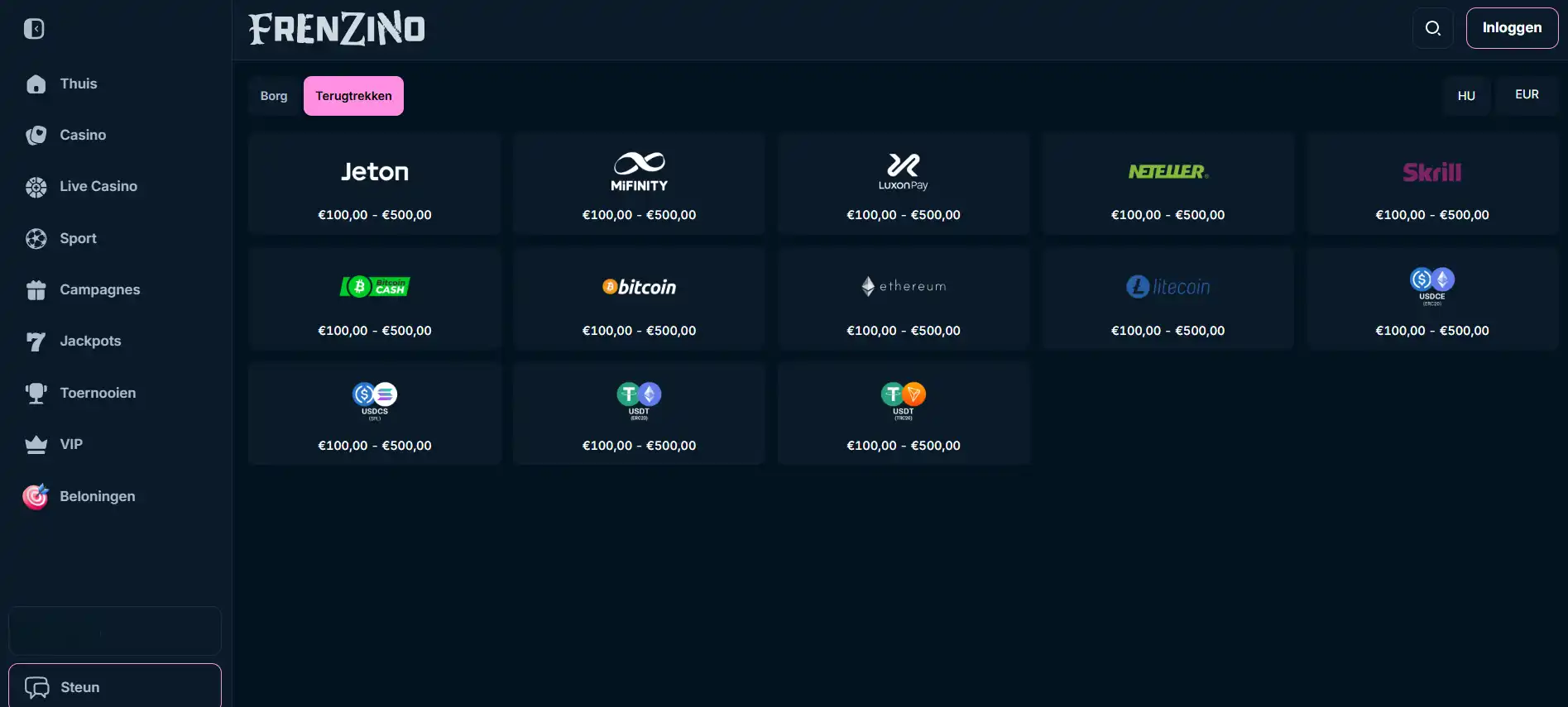1568x707 pixels.
Task: Pick the USDT TRC20 option
Action: pyautogui.click(x=904, y=413)
